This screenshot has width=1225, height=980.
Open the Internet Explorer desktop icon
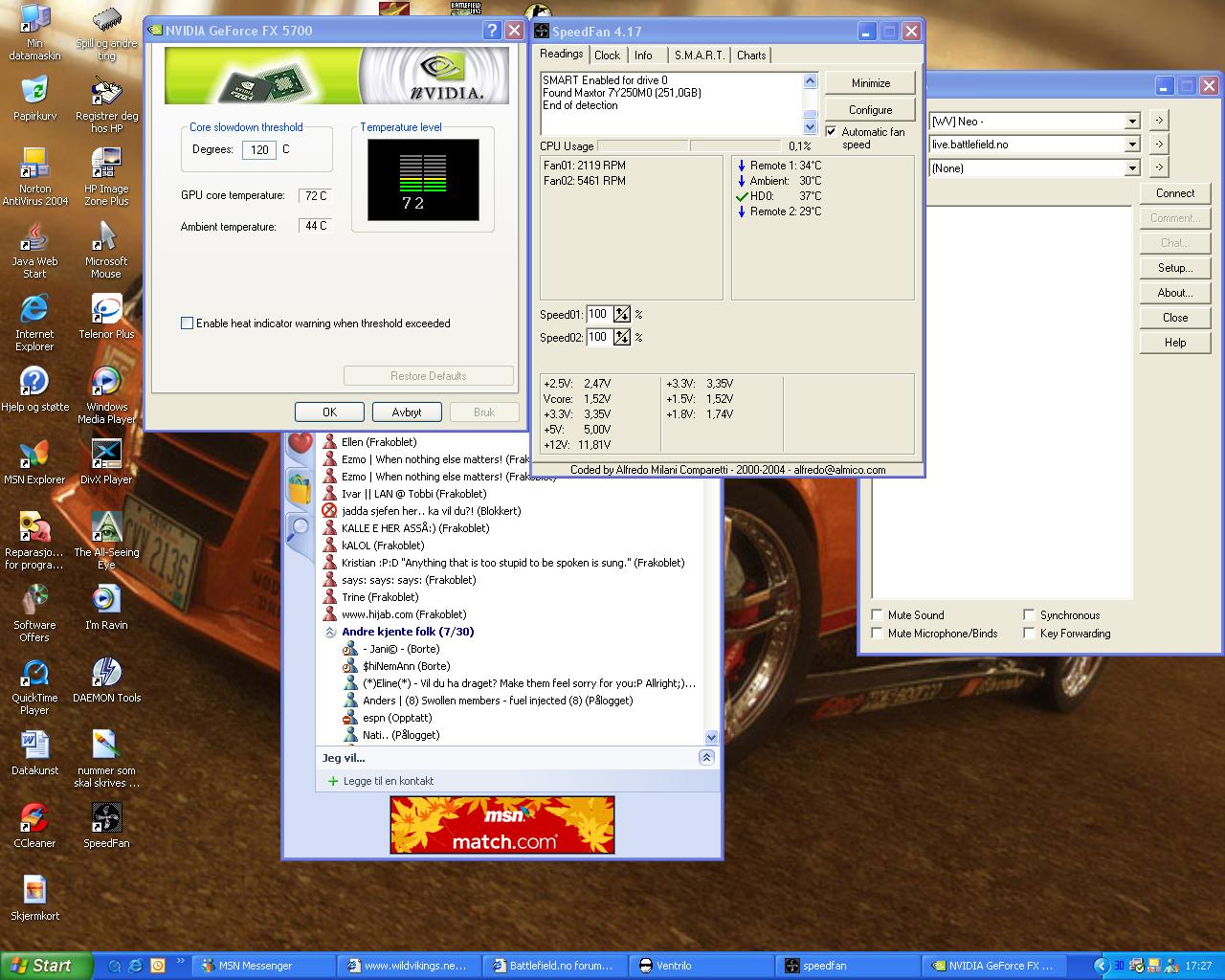tap(34, 323)
